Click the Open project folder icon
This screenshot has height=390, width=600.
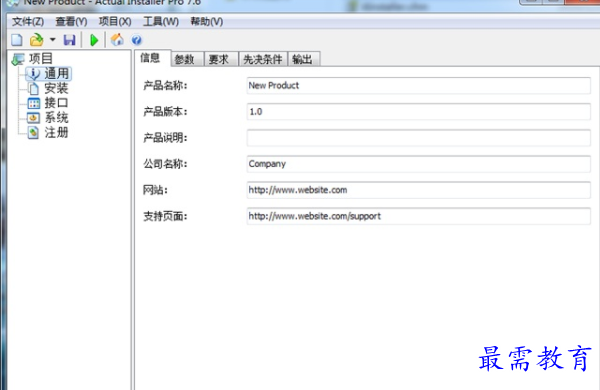click(x=36, y=40)
